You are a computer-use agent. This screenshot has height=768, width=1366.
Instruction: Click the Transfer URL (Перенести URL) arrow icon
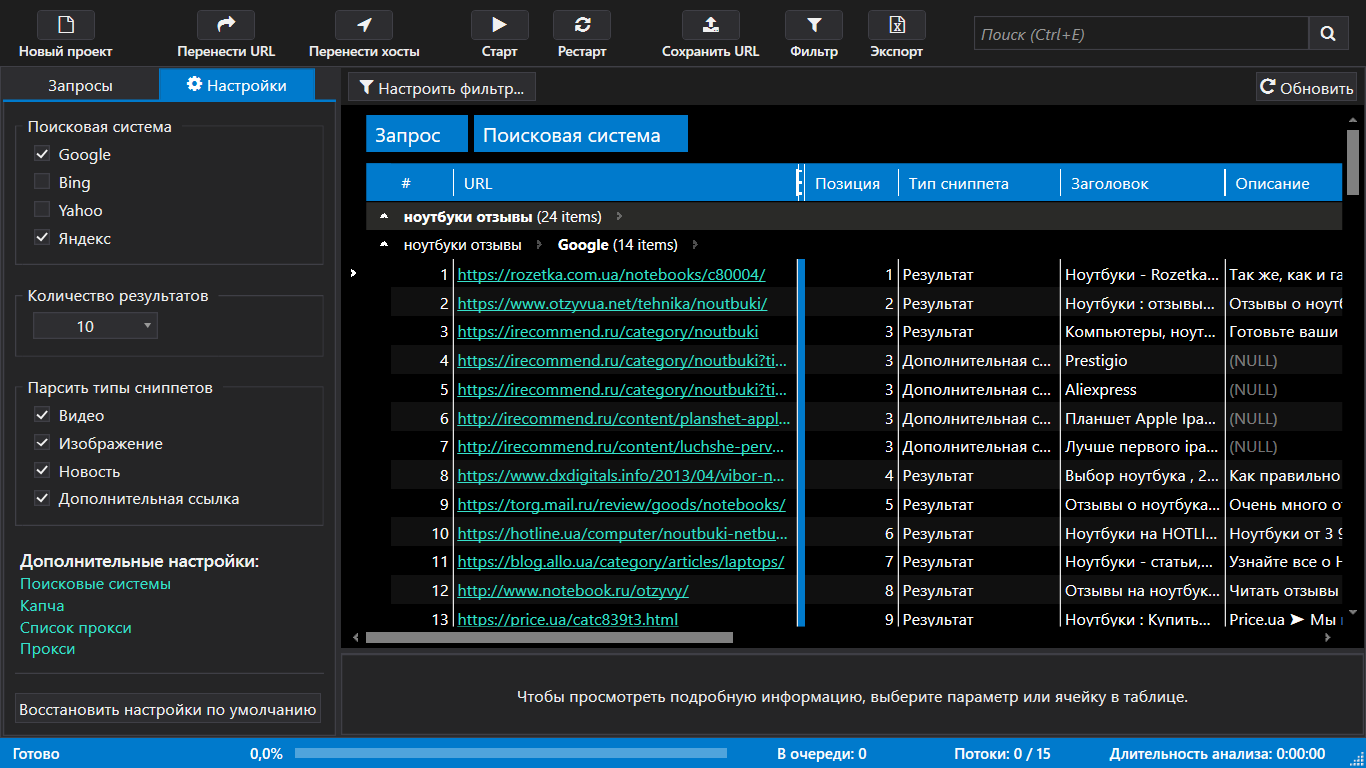(x=225, y=25)
